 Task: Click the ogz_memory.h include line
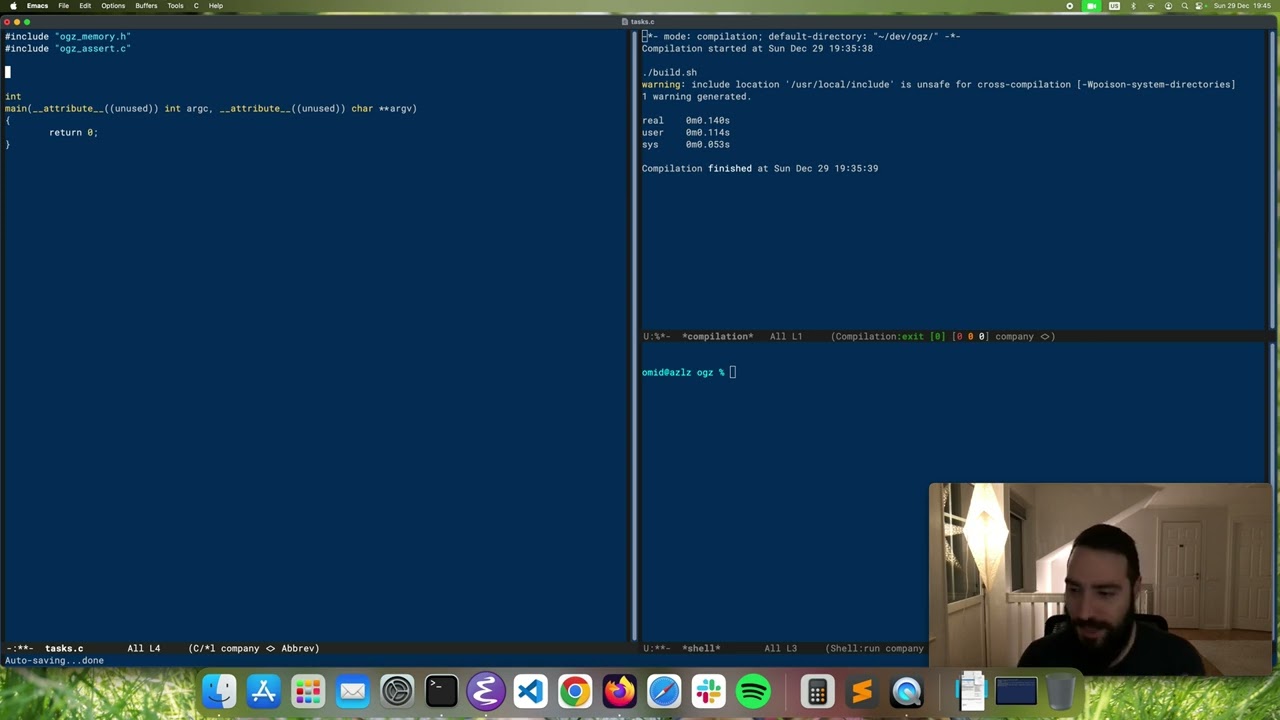[x=68, y=36]
